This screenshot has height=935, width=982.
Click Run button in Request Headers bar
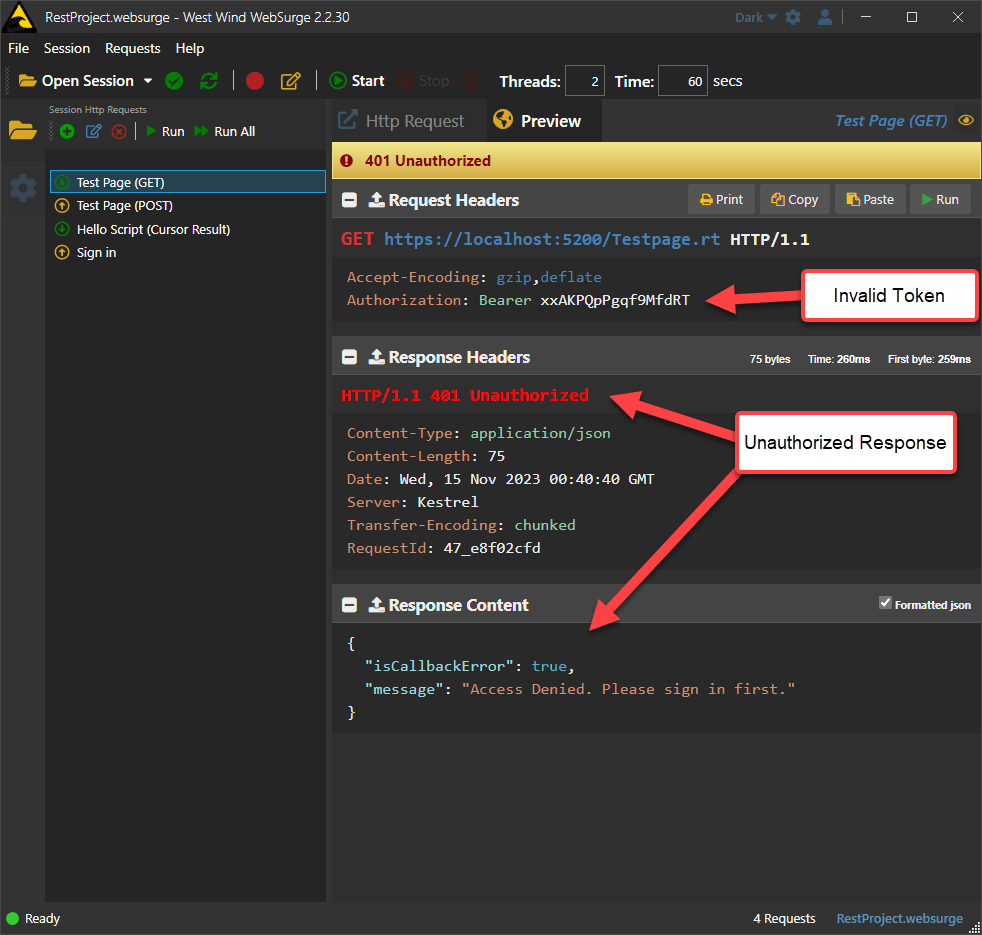940,199
